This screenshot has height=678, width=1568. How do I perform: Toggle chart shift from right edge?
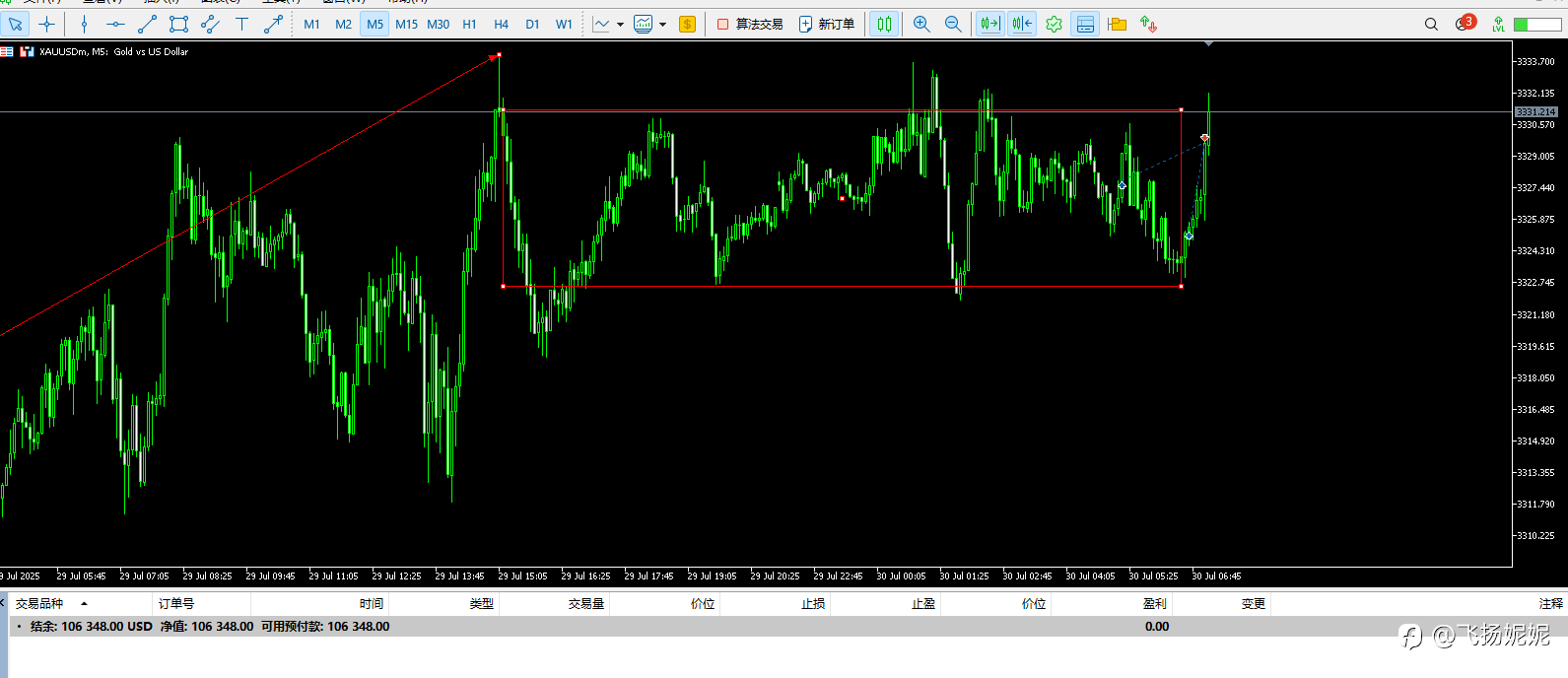[x=1022, y=24]
